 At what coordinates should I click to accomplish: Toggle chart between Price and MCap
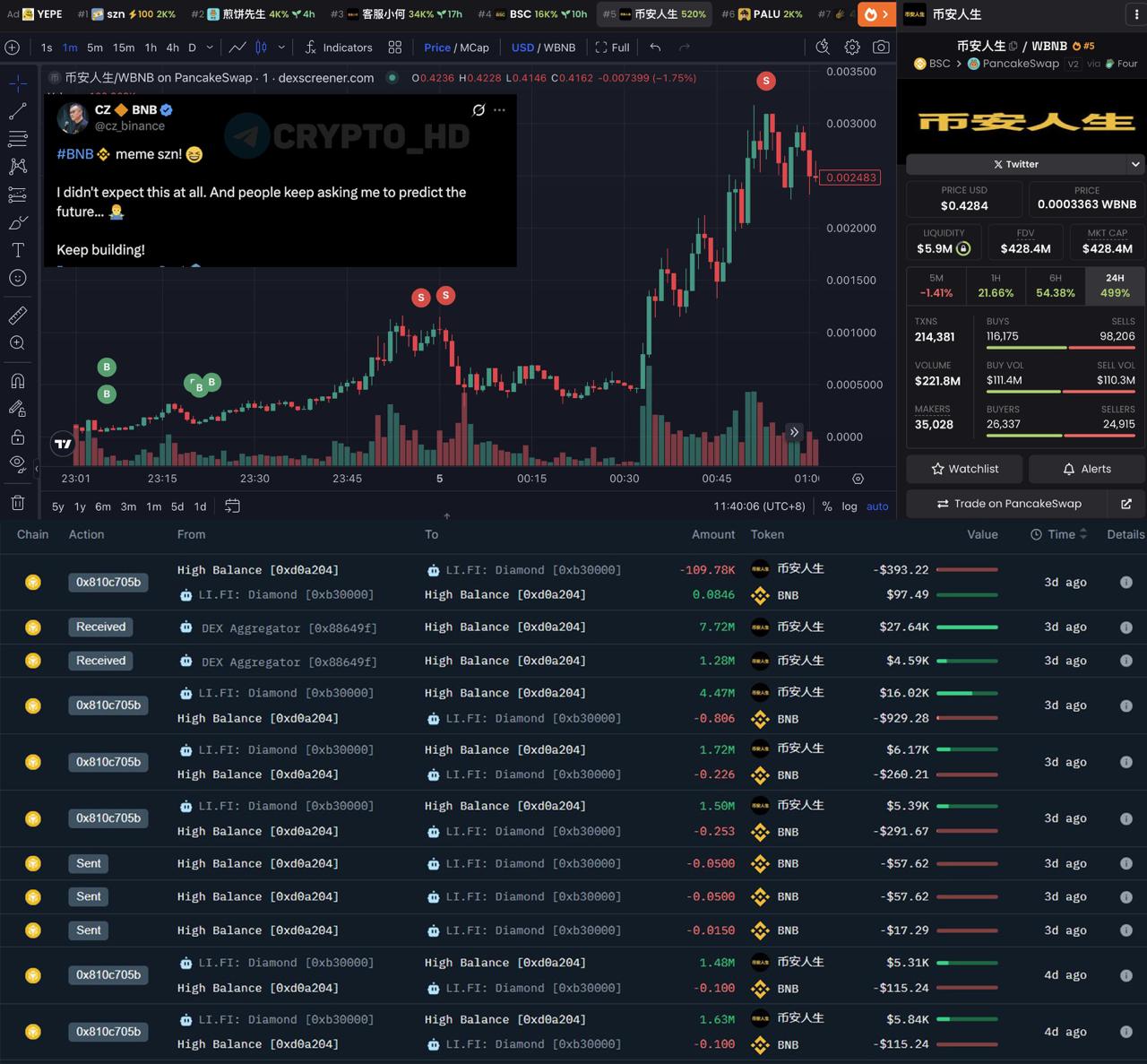(x=456, y=48)
